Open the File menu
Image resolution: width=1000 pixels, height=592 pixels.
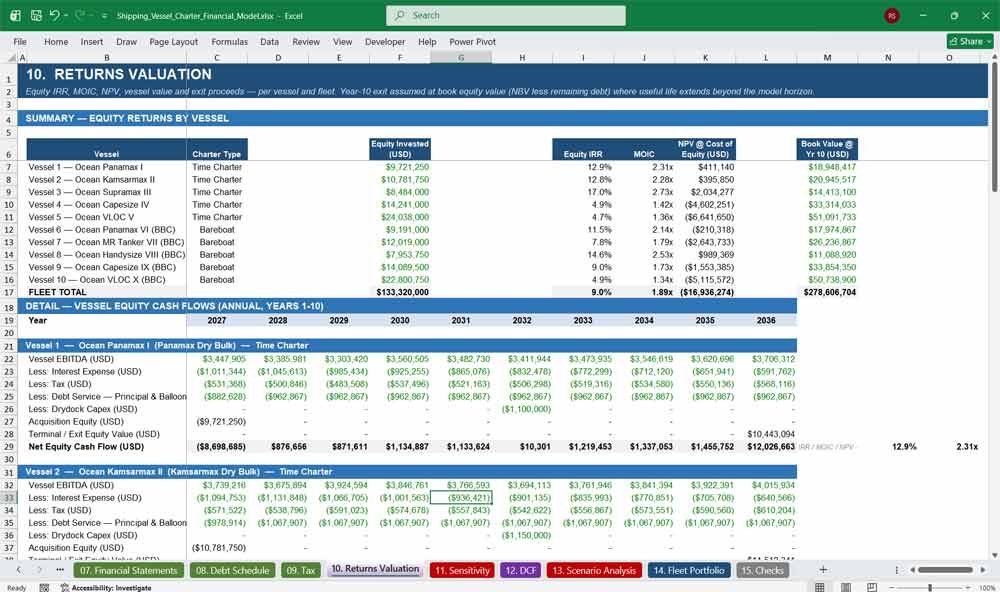pos(20,41)
